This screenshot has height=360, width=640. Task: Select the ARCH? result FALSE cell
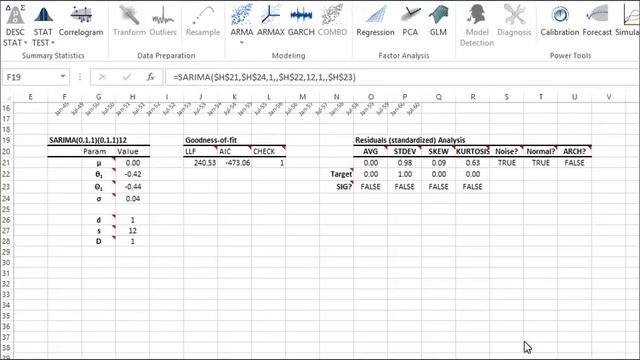coord(574,162)
